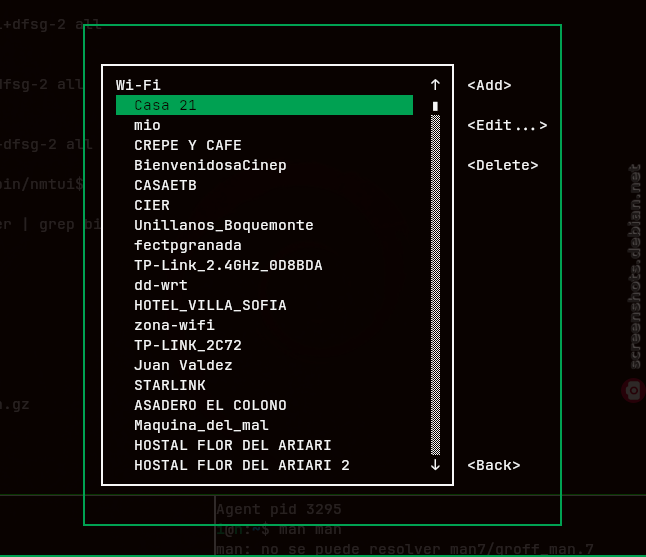Click the scroll down arrow in the list

click(x=435, y=465)
